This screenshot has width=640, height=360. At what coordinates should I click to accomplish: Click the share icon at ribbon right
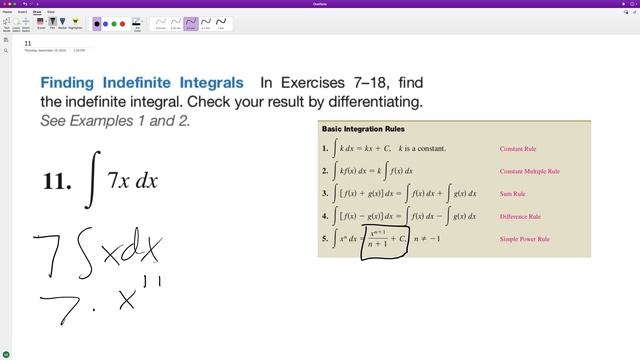pos(635,12)
